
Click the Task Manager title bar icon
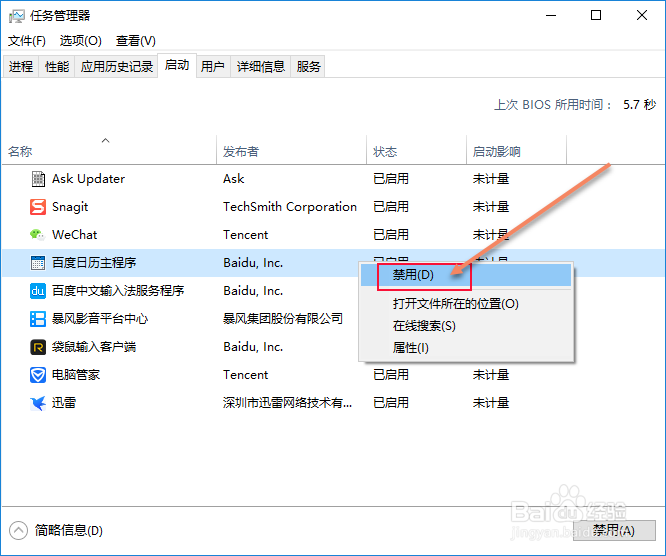click(x=17, y=16)
